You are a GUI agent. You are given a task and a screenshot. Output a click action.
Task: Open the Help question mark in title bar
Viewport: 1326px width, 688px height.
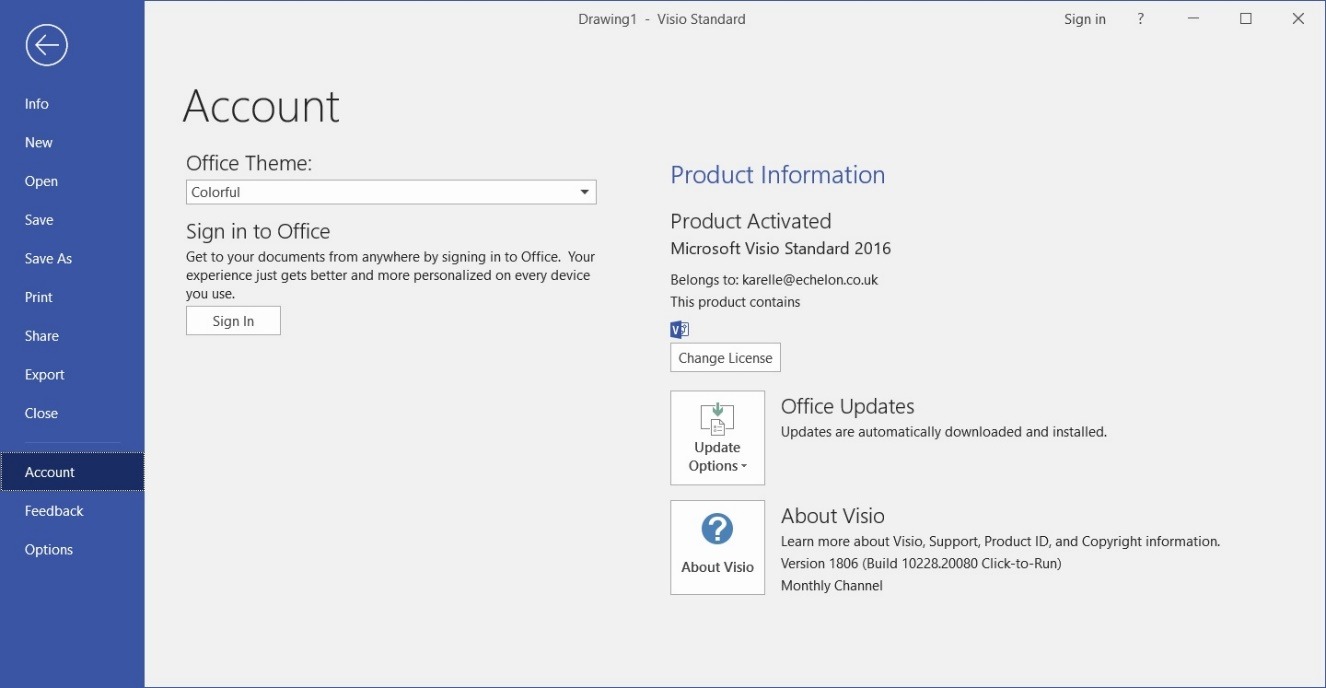tap(1140, 19)
